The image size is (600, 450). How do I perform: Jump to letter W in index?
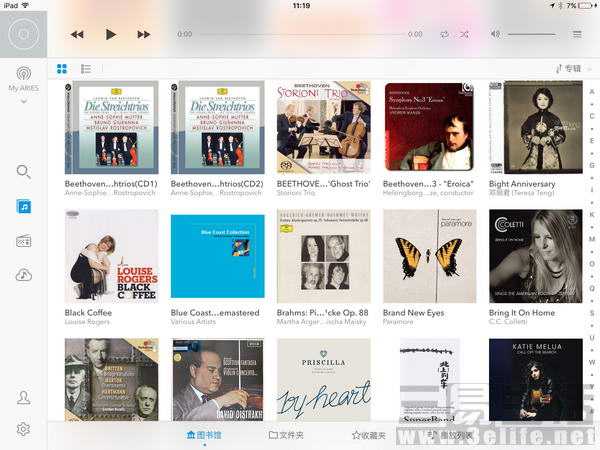point(592,362)
